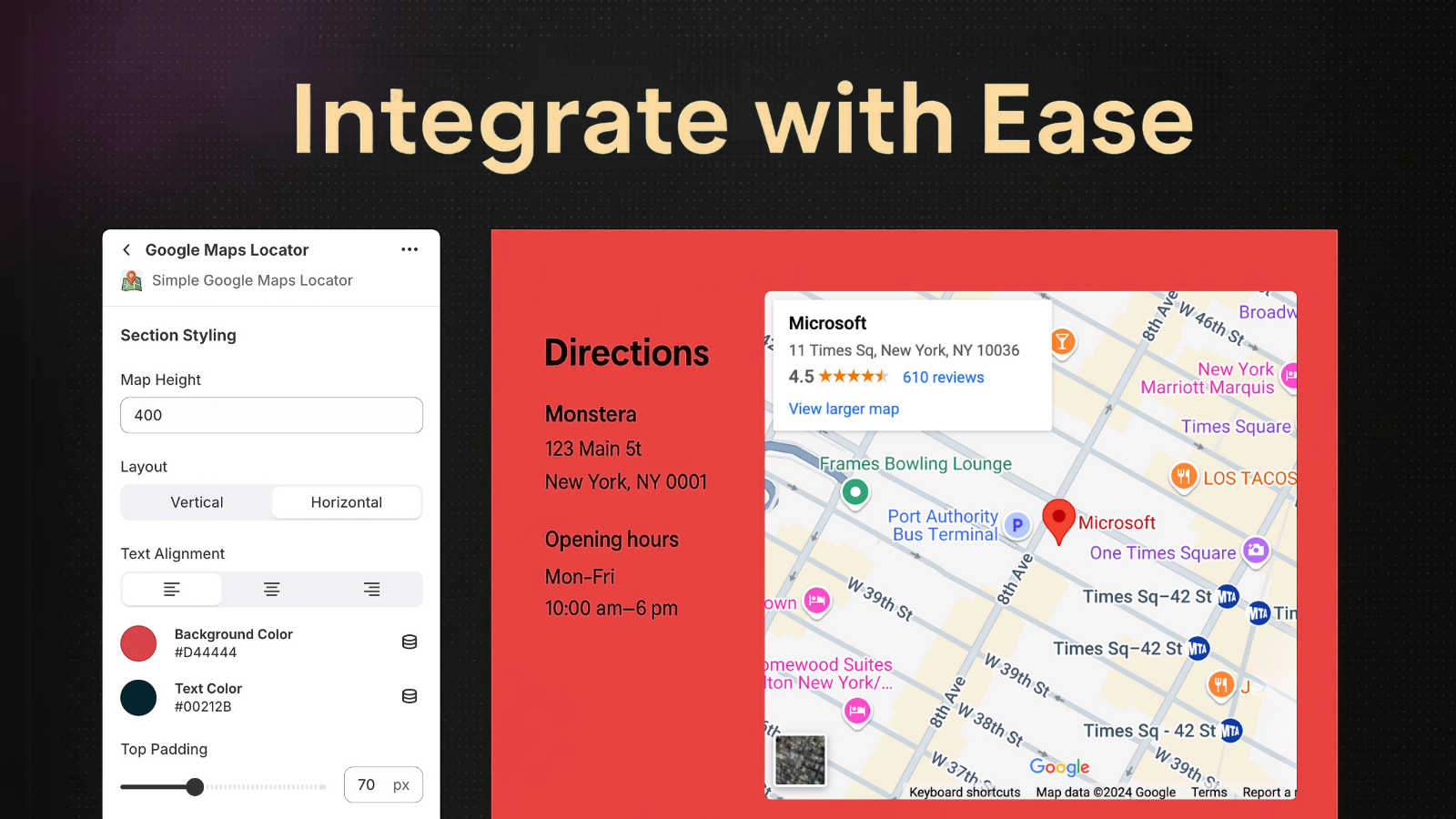Screen dimensions: 1456x819
Task: Click the LOS TACOS restaurant marker
Action: [1184, 476]
